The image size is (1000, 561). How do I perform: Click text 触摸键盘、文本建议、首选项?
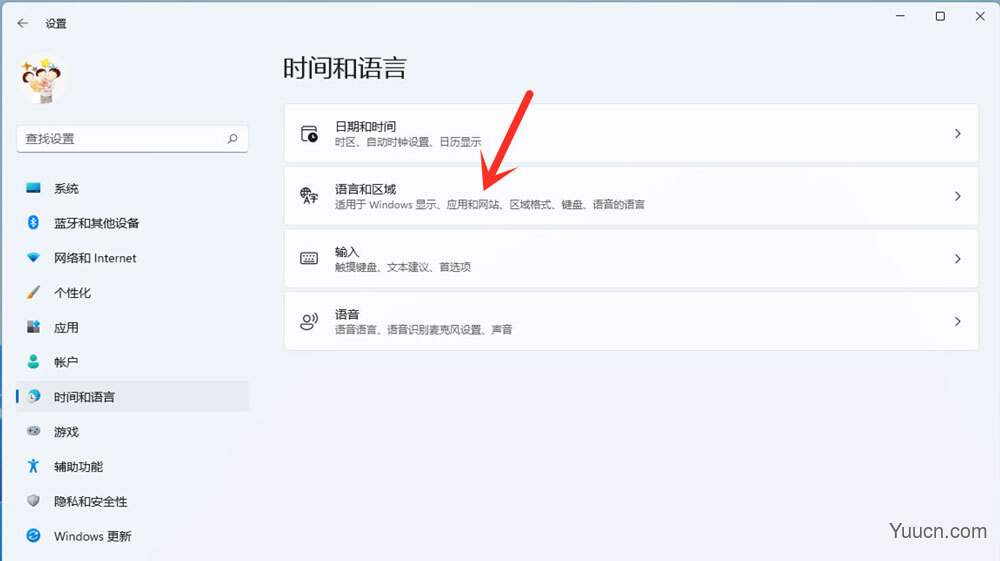pos(403,267)
